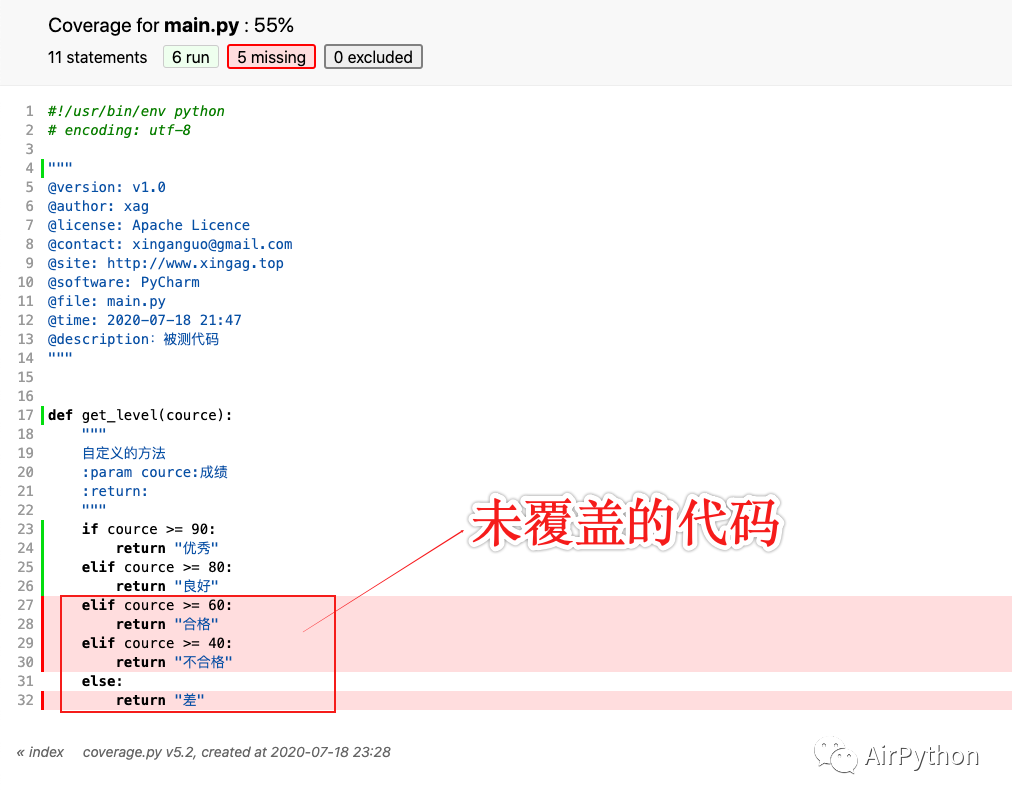Click the 'return "不合格"' statement
Viewport: 1012px width, 803px height.
(x=174, y=662)
